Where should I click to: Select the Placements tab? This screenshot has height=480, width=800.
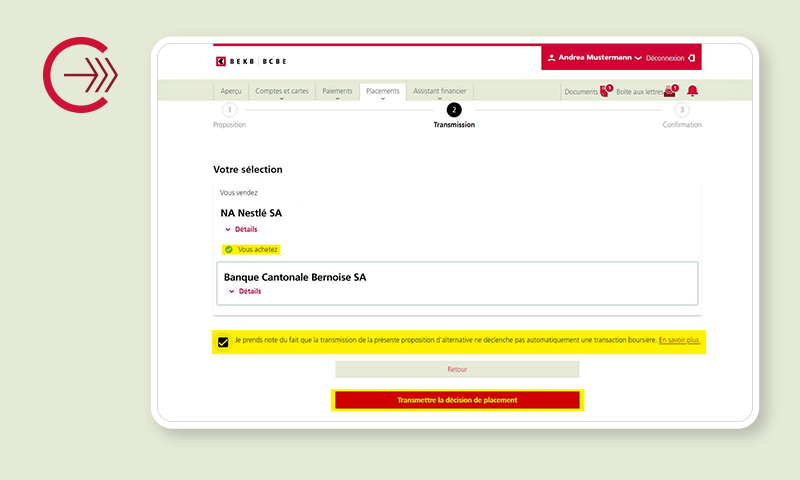pyautogui.click(x=383, y=92)
